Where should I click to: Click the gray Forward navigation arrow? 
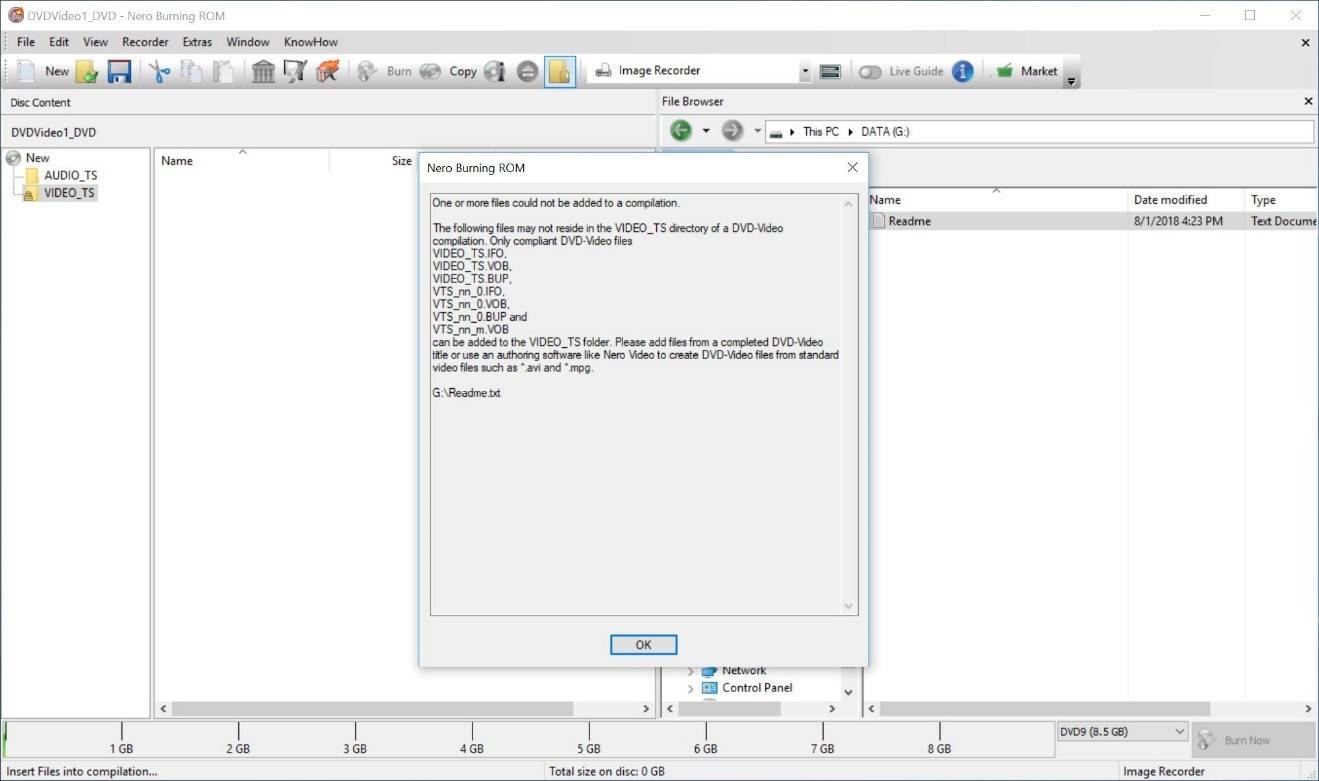[732, 131]
